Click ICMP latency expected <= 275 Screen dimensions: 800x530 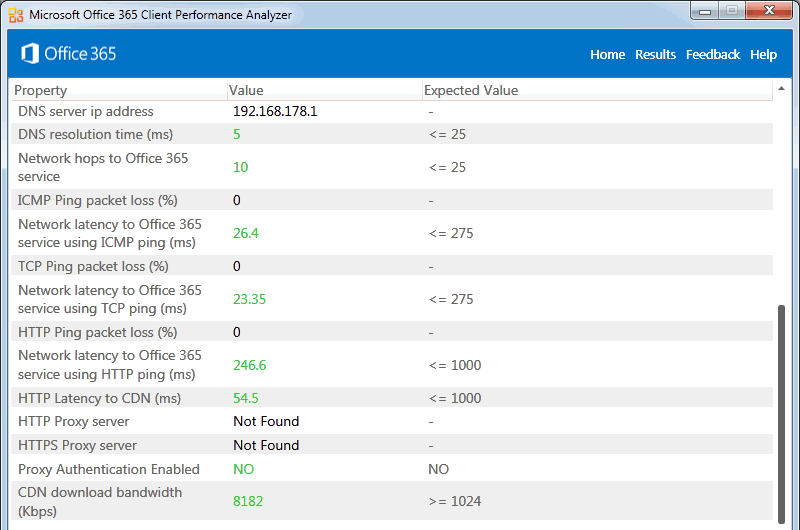451,233
